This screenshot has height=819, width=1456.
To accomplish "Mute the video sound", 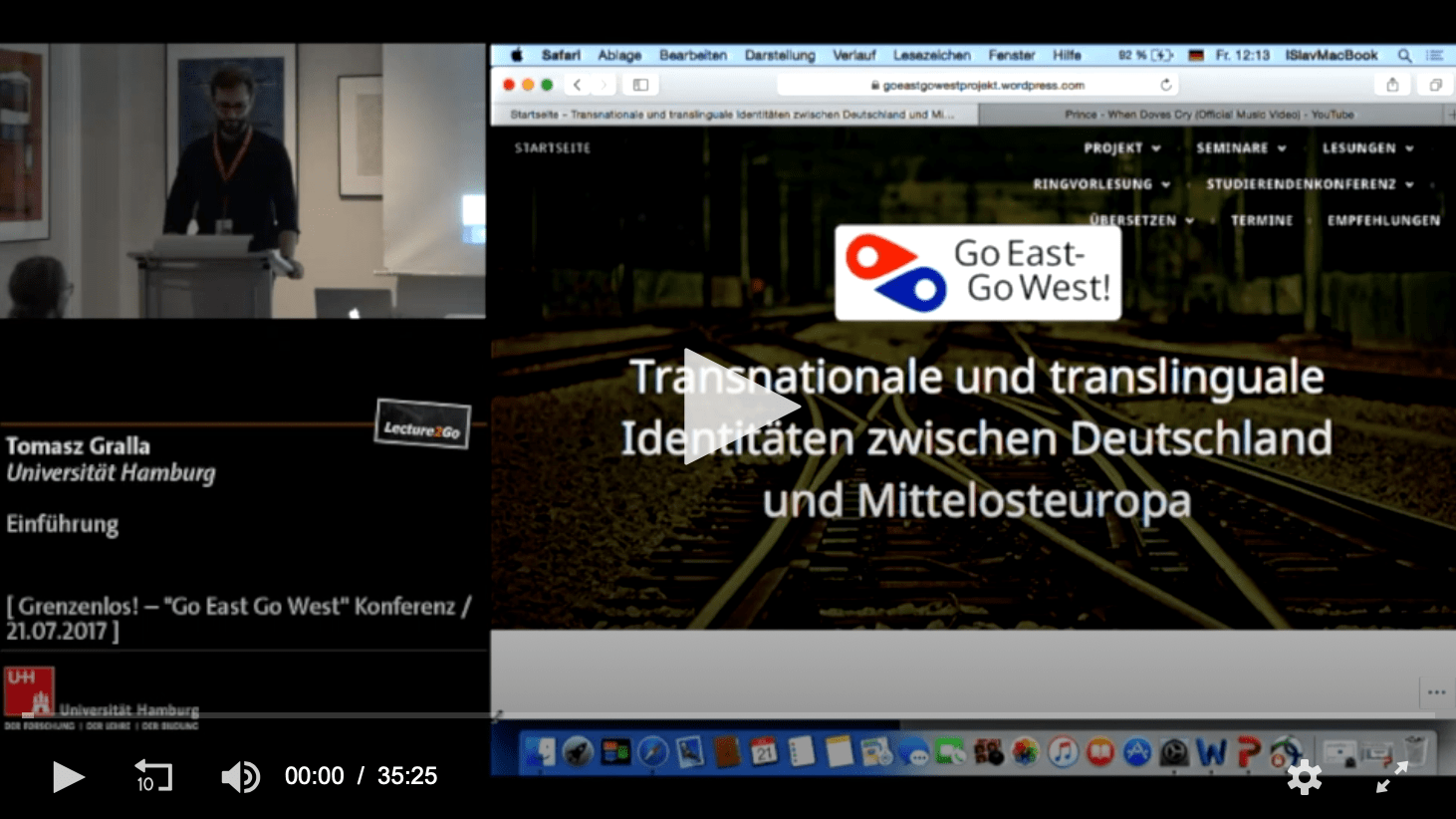I will [x=240, y=776].
